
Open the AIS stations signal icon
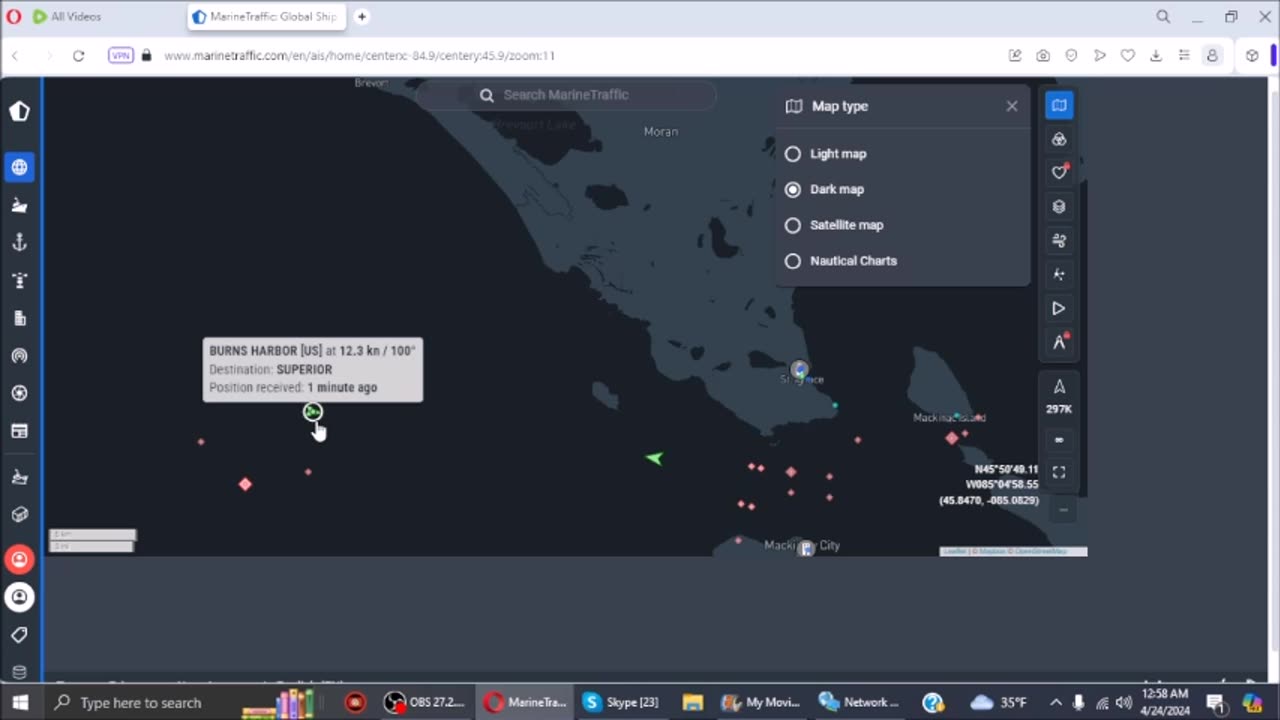(20, 355)
